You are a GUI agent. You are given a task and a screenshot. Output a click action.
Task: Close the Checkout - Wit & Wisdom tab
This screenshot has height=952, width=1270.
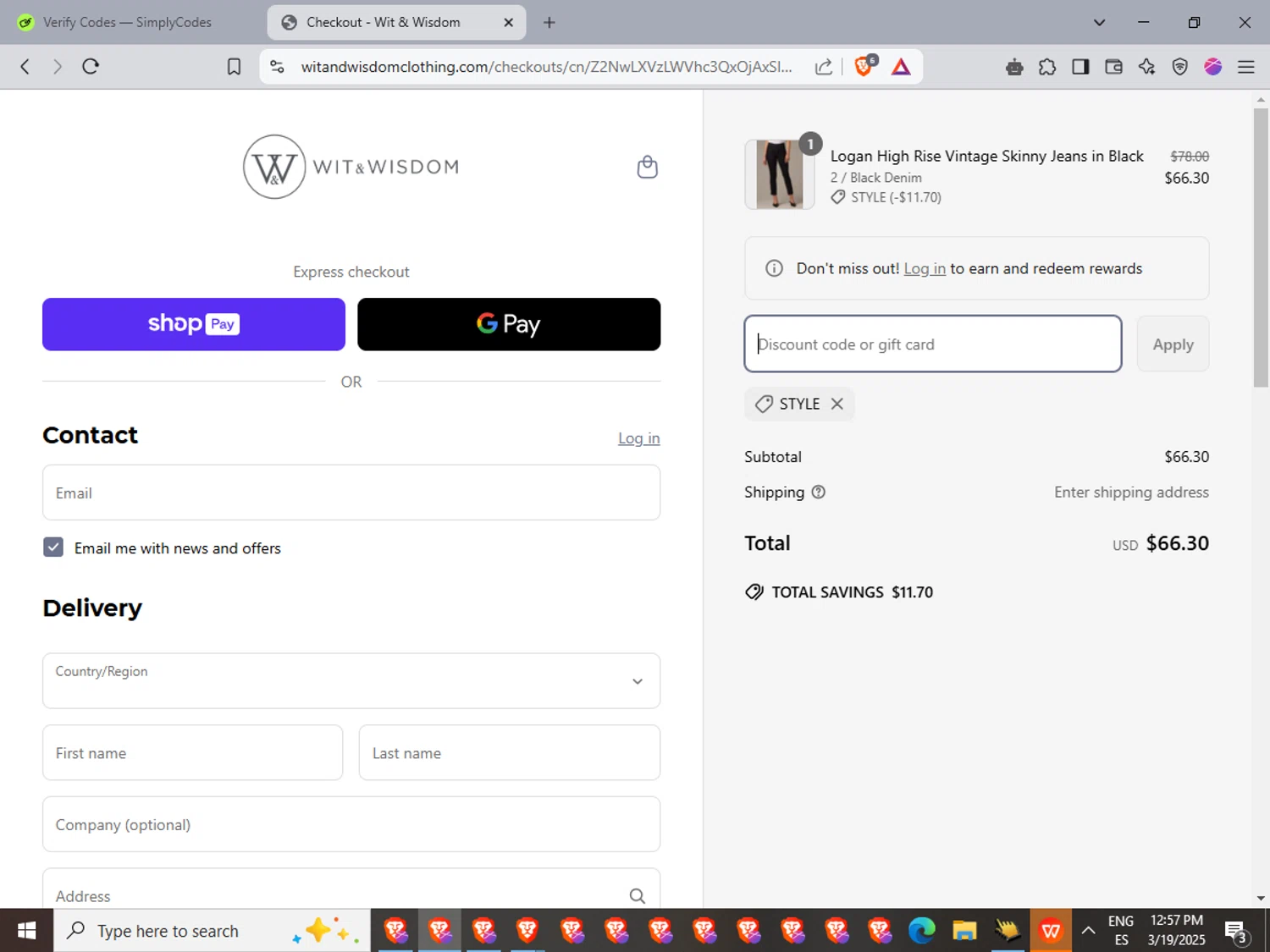point(508,23)
